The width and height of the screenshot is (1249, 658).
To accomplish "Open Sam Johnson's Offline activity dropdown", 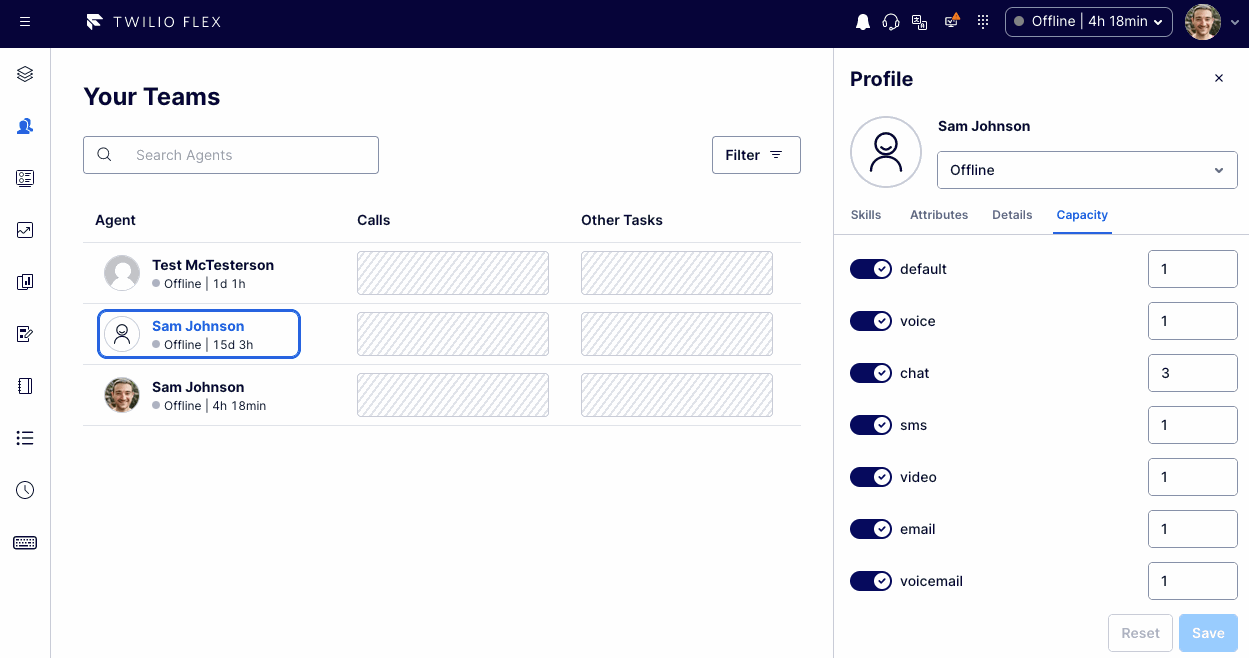I will click(1087, 170).
